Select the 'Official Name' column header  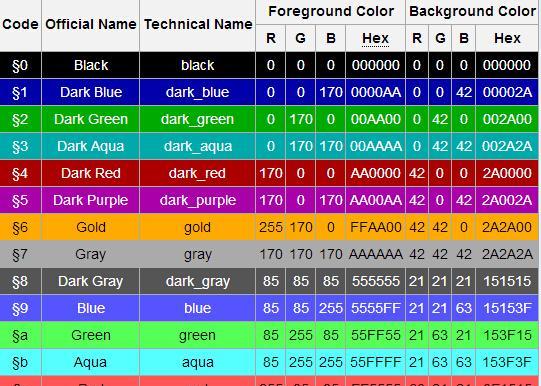pos(91,25)
